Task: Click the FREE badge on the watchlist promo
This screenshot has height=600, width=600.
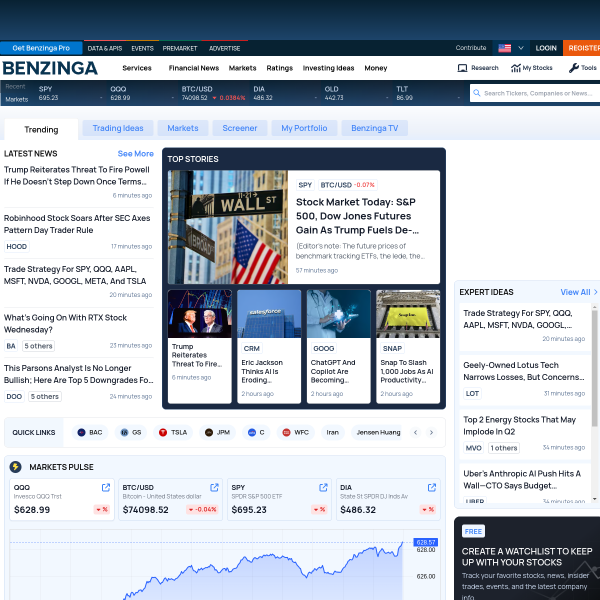Action: 473,532
